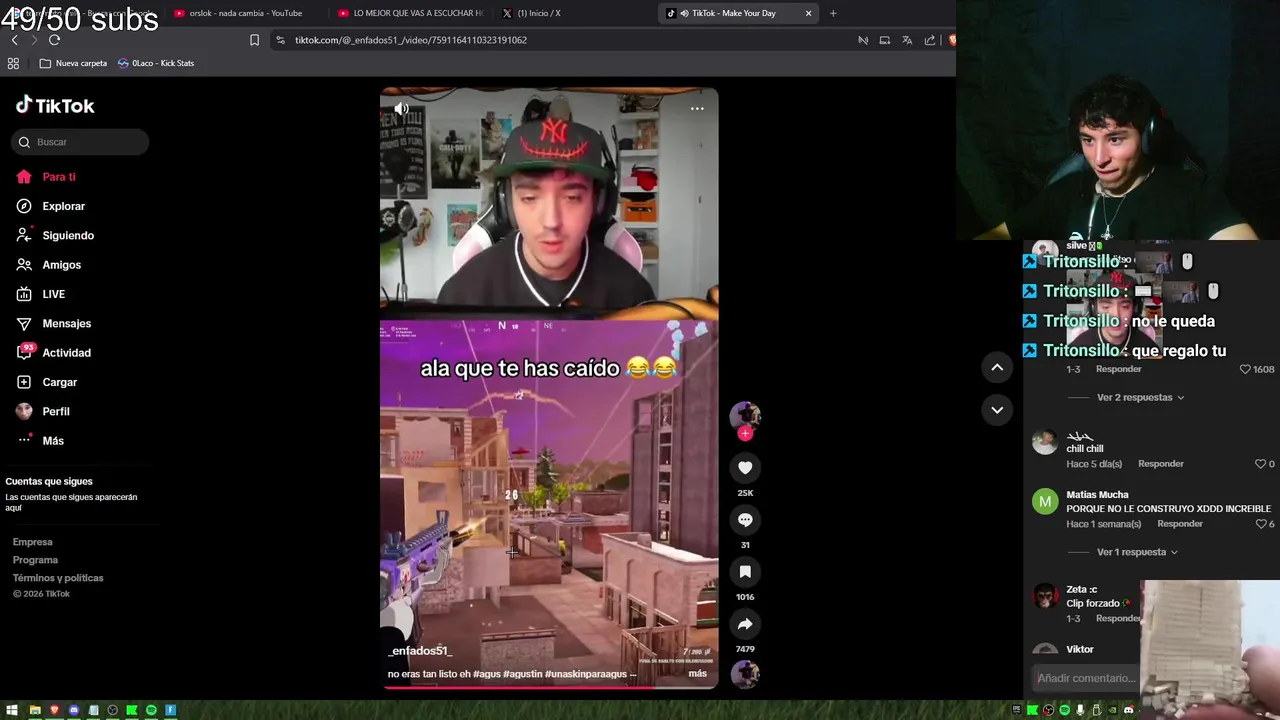Go to next video with down arrow
This screenshot has width=1280, height=720.
coord(997,410)
